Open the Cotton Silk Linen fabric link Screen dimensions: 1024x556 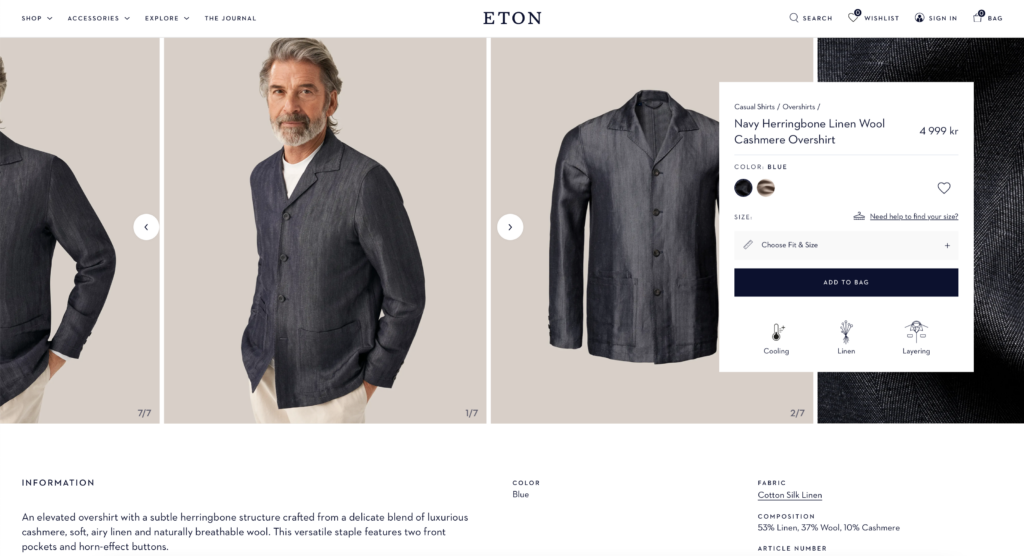click(x=790, y=495)
